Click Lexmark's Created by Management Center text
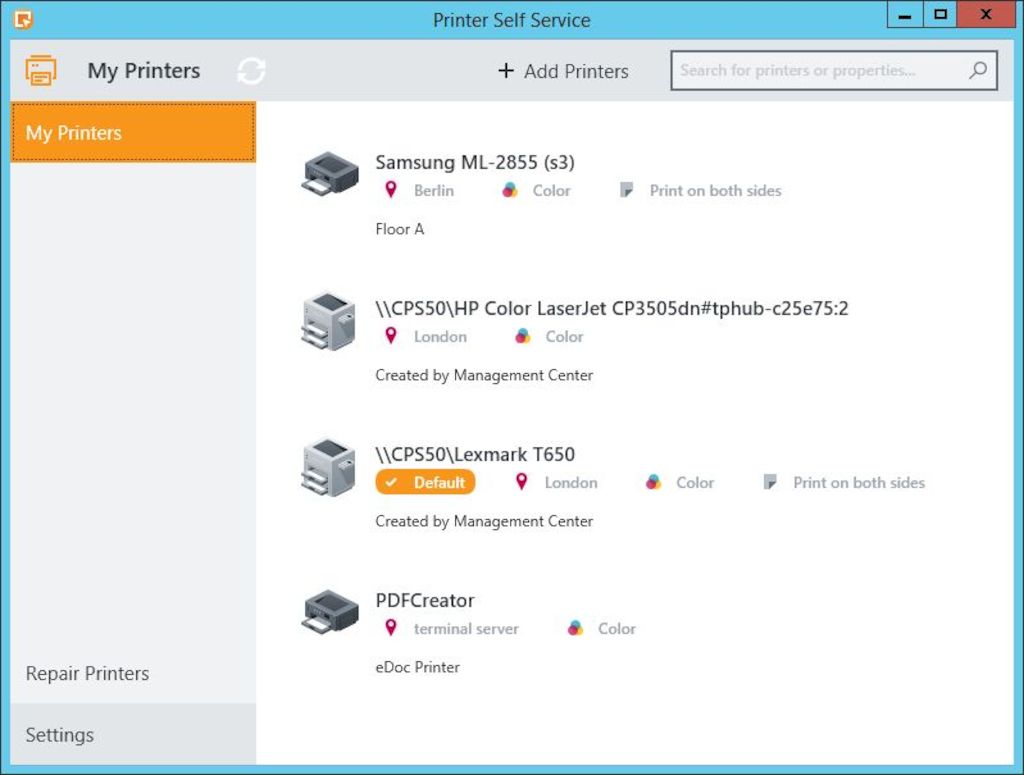Screen dimensions: 1024x775 pyautogui.click(x=484, y=521)
